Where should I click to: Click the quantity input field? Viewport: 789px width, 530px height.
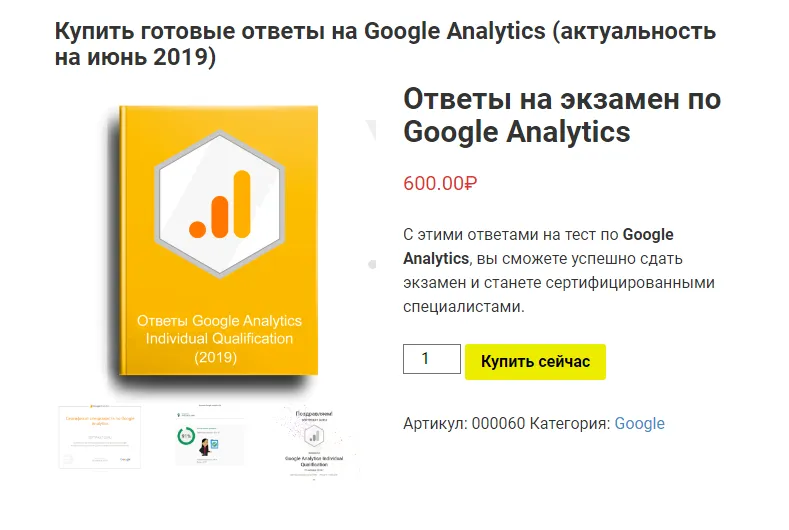pyautogui.click(x=431, y=359)
